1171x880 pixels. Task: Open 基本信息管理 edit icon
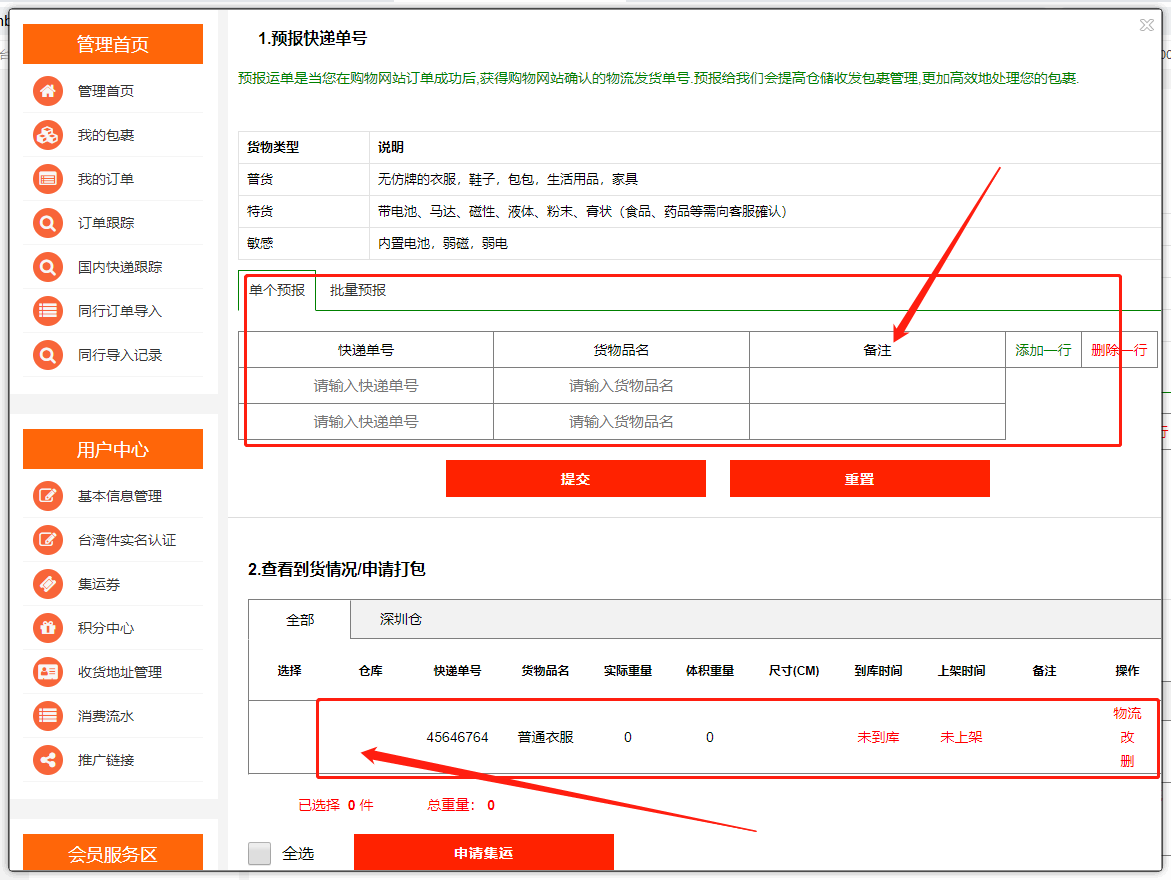click(x=48, y=496)
